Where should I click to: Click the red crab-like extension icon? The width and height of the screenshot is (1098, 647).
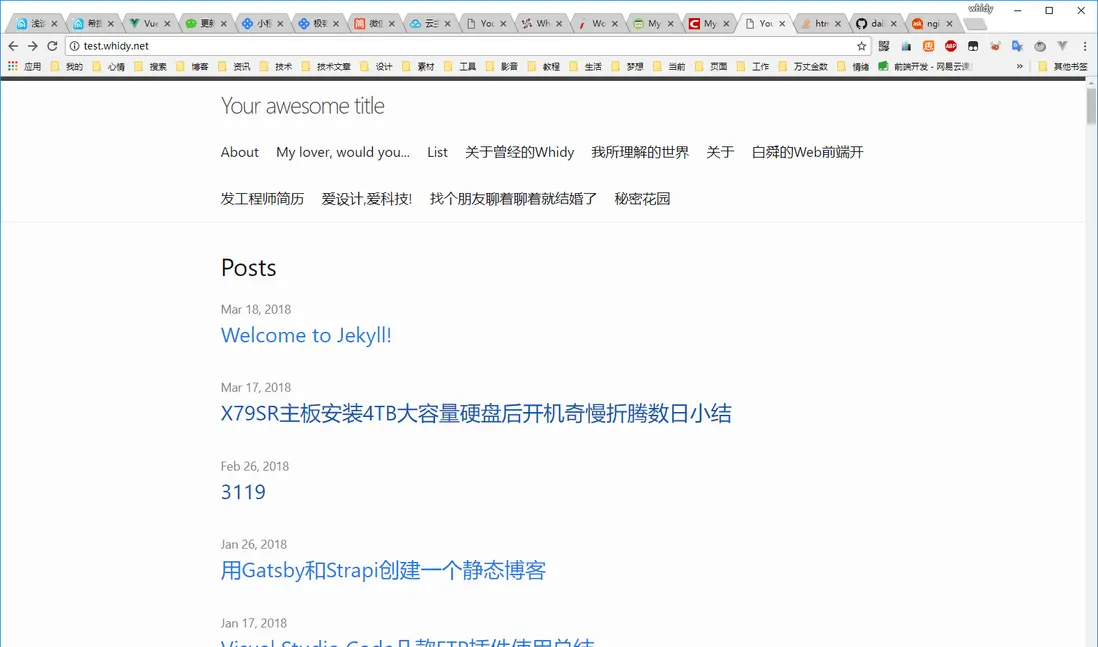(995, 46)
